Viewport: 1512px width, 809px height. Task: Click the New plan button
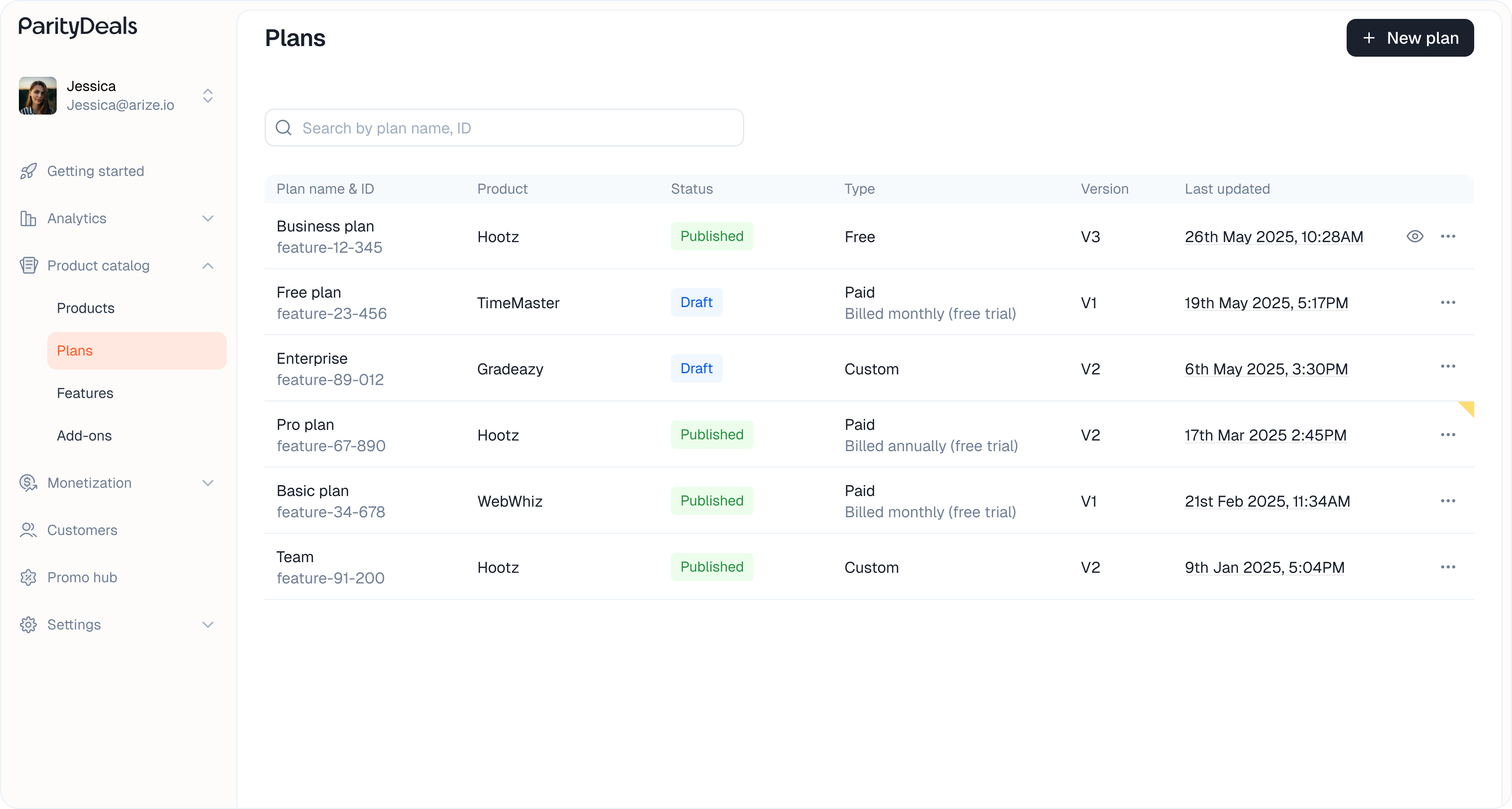click(1409, 38)
